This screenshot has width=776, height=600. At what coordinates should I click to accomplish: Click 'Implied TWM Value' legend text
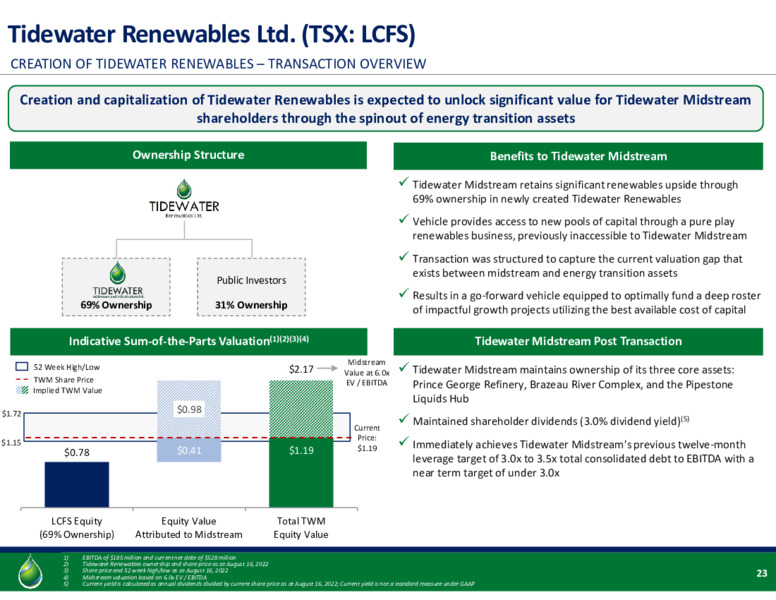(67, 390)
